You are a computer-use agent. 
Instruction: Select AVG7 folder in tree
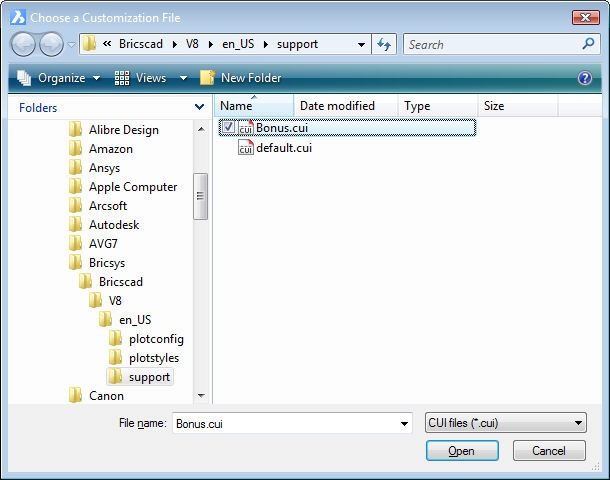(x=103, y=244)
